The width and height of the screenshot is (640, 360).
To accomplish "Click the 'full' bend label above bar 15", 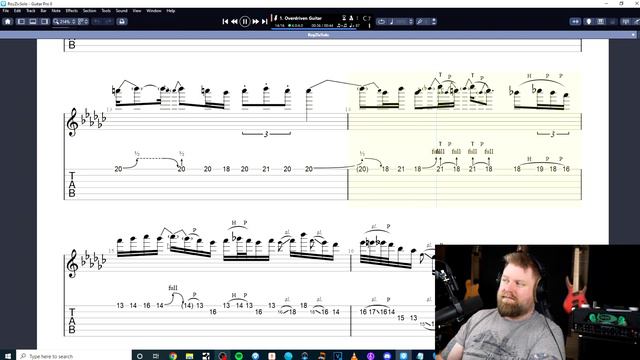I will [x=173, y=288].
